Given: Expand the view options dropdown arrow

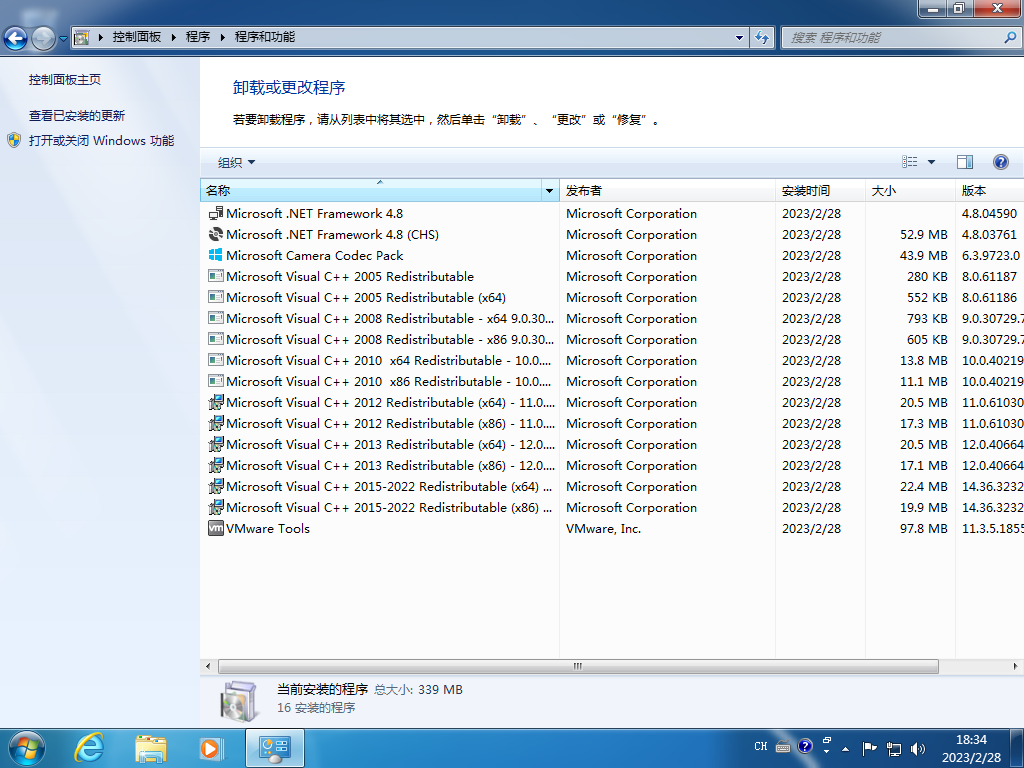Looking at the screenshot, I should click(931, 162).
